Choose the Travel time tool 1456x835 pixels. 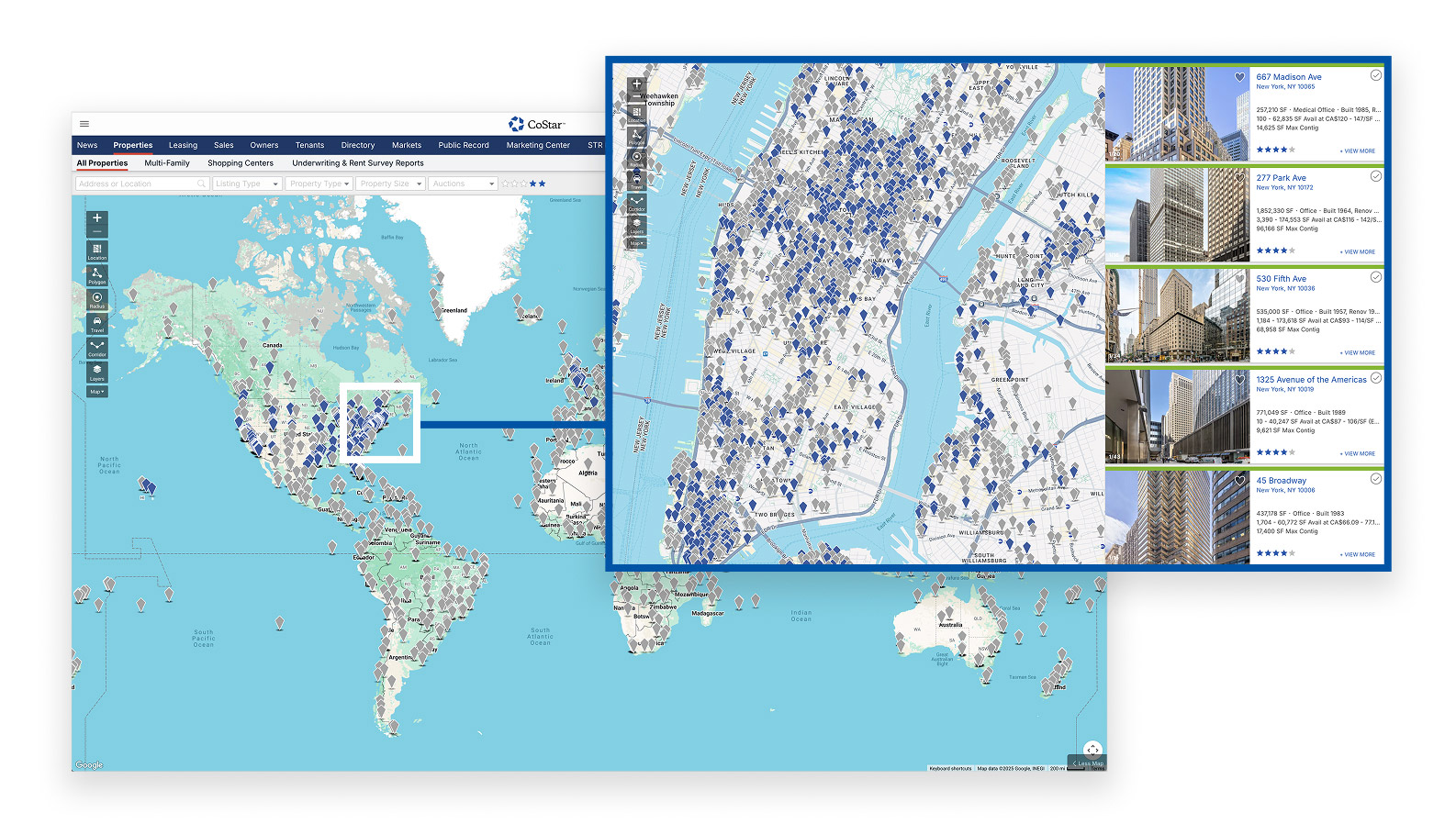97,323
